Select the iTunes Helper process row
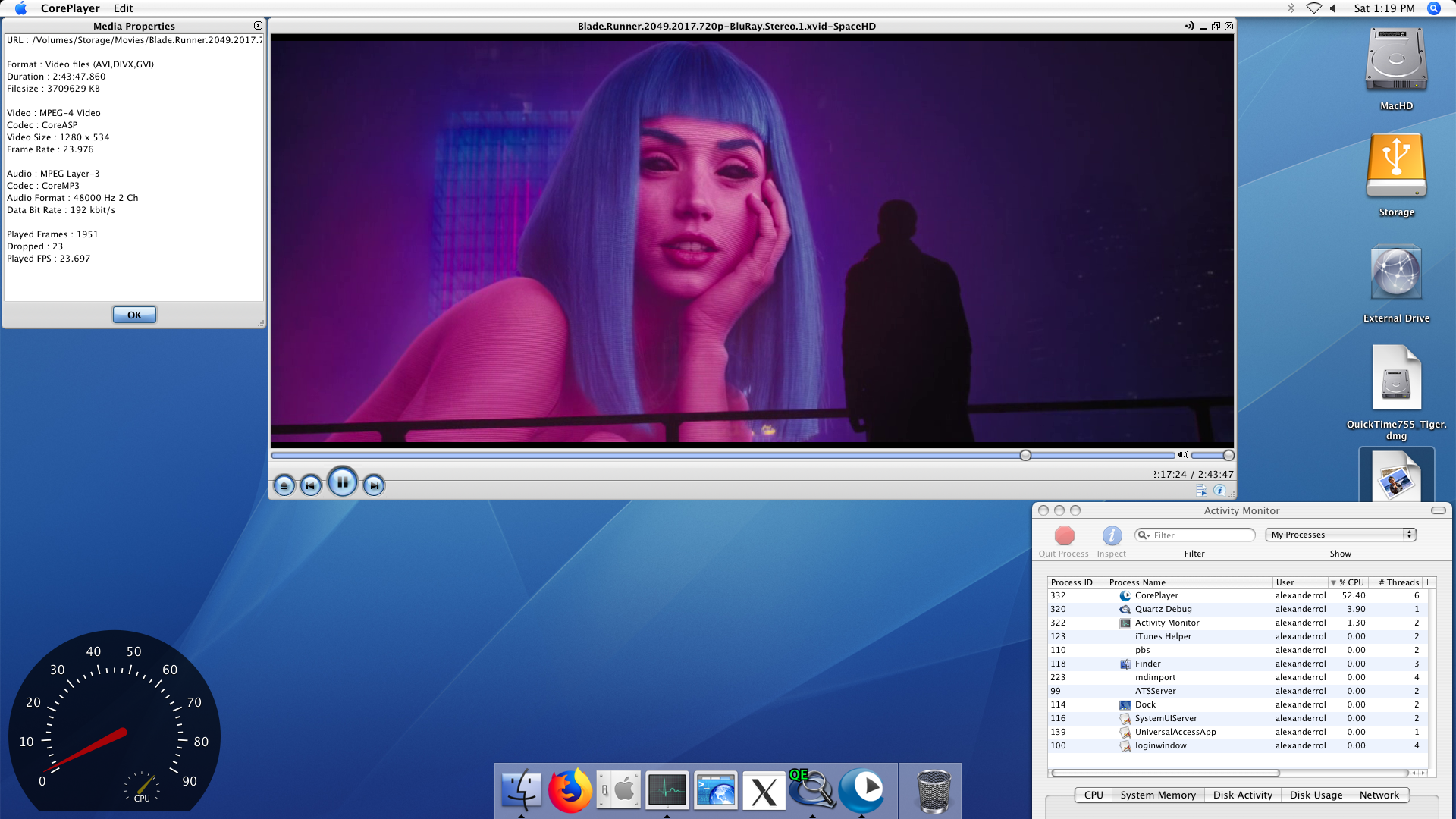This screenshot has width=1456, height=819. [x=1237, y=636]
